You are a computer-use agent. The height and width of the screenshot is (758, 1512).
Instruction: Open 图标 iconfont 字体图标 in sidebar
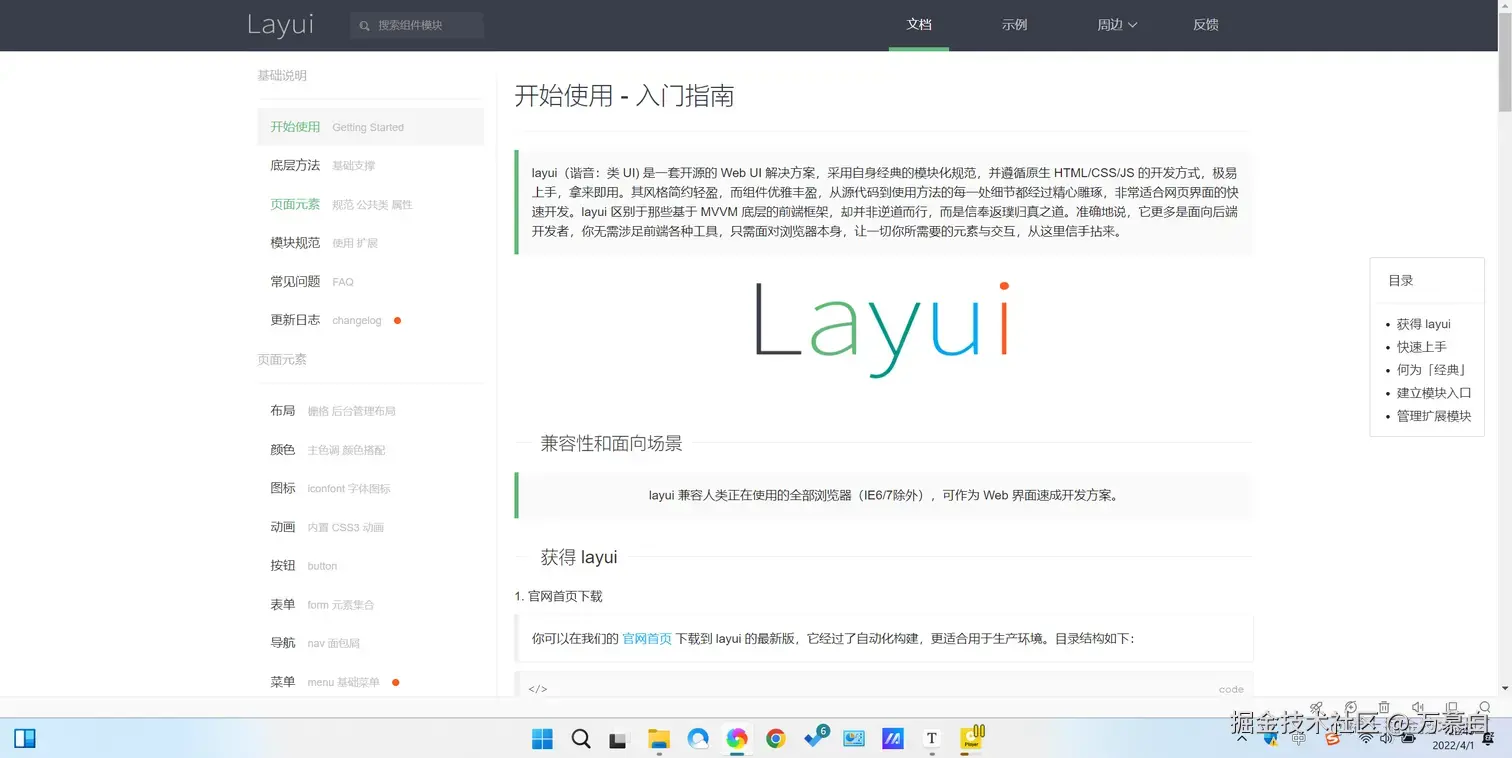pyautogui.click(x=370, y=488)
